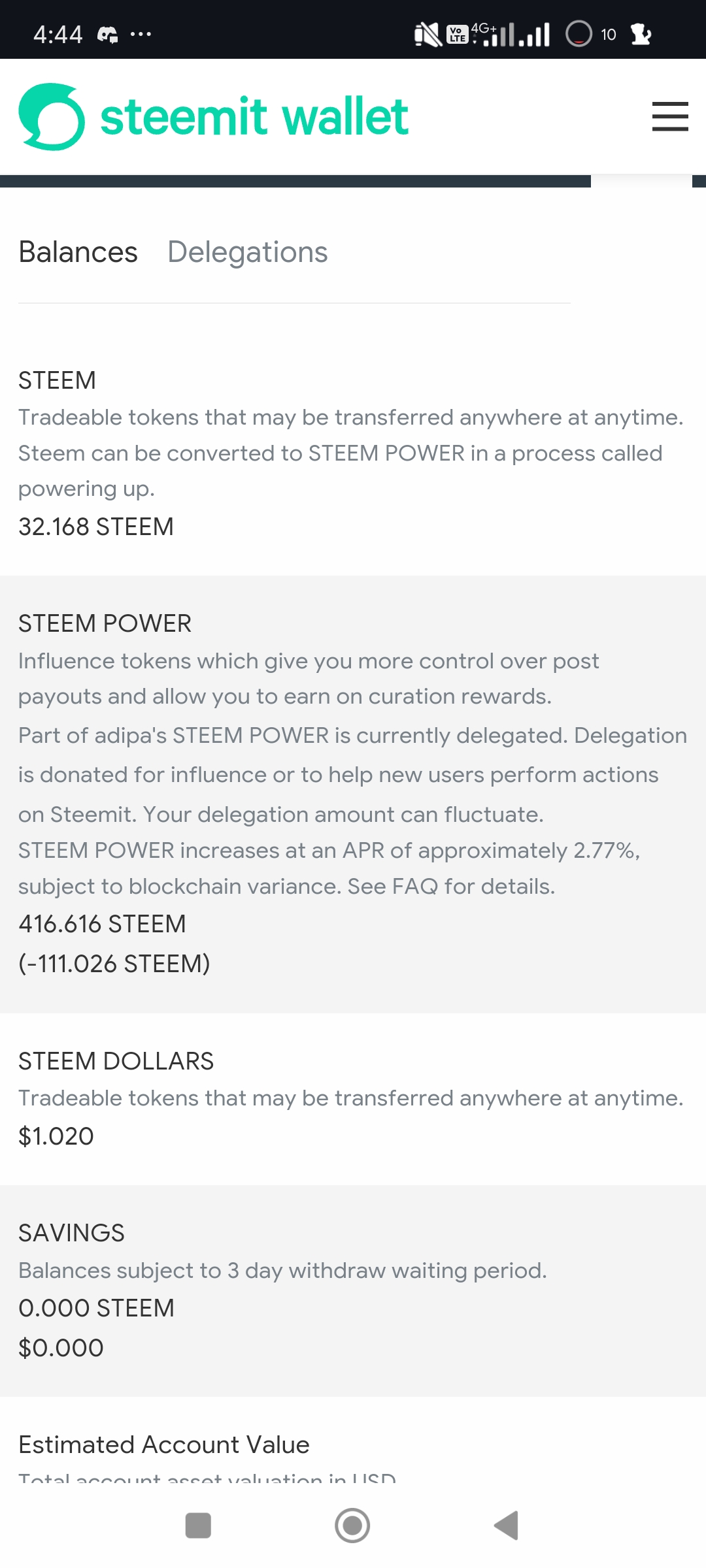Image resolution: width=706 pixels, height=1568 pixels.
Task: Switch to the Delegations tab
Action: [x=247, y=252]
